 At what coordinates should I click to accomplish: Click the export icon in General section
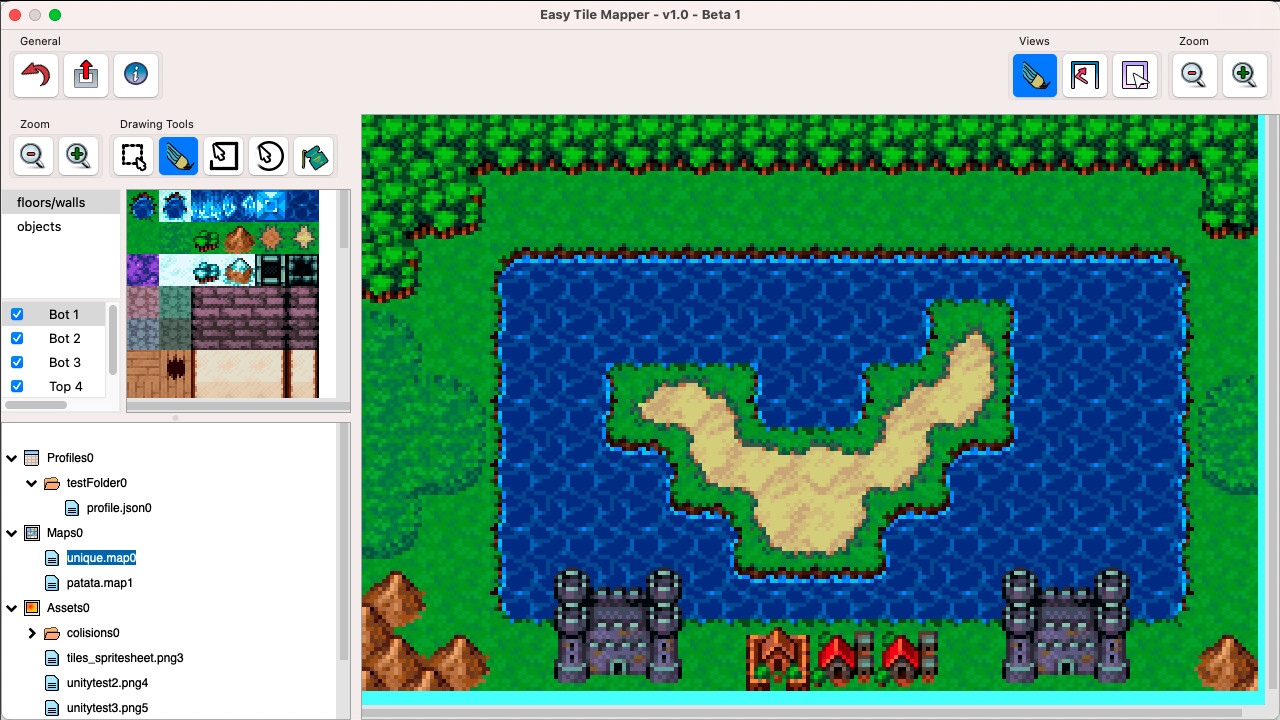(x=86, y=75)
